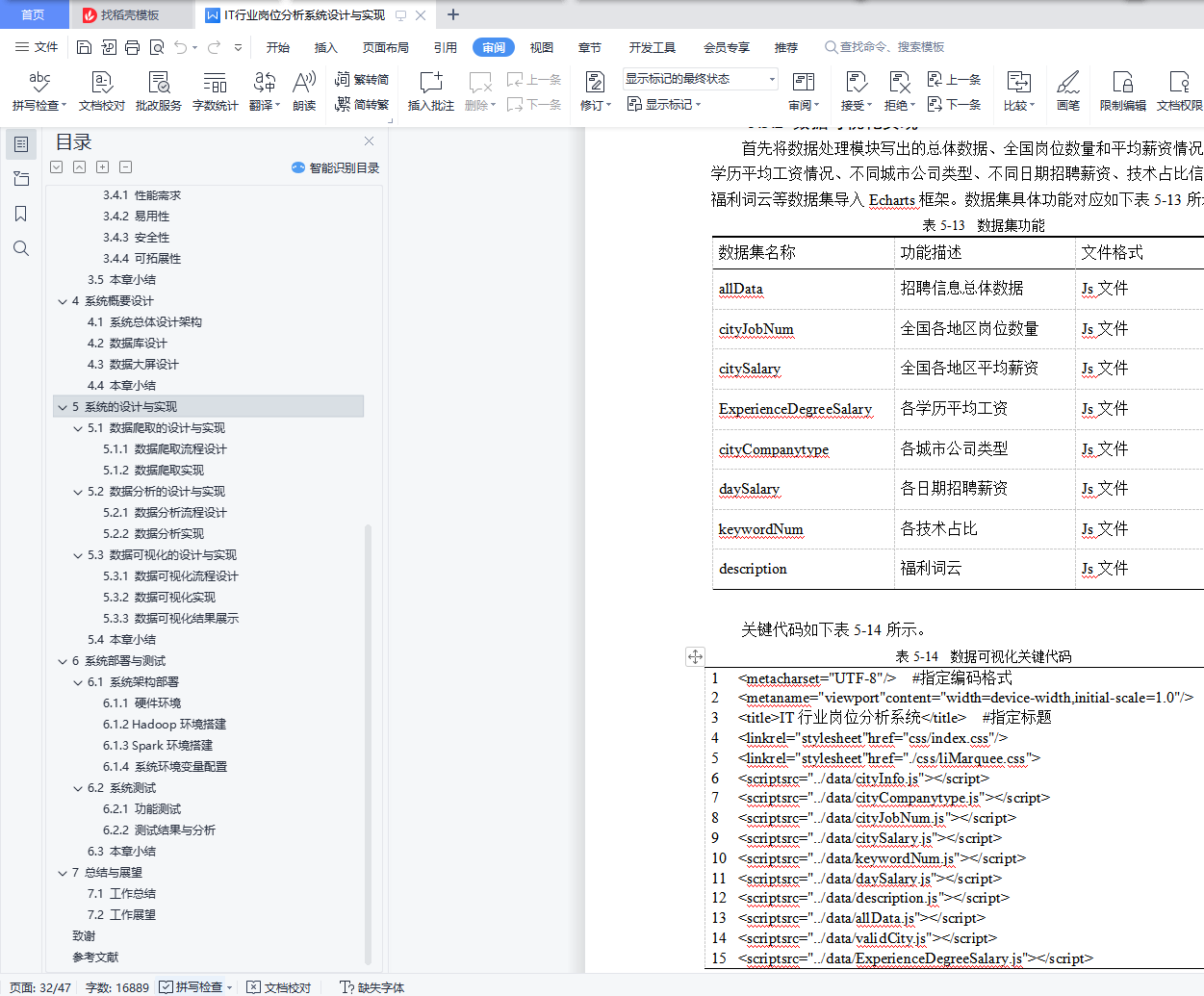
Task: Open the search icon in left sidebar
Action: pos(21,248)
